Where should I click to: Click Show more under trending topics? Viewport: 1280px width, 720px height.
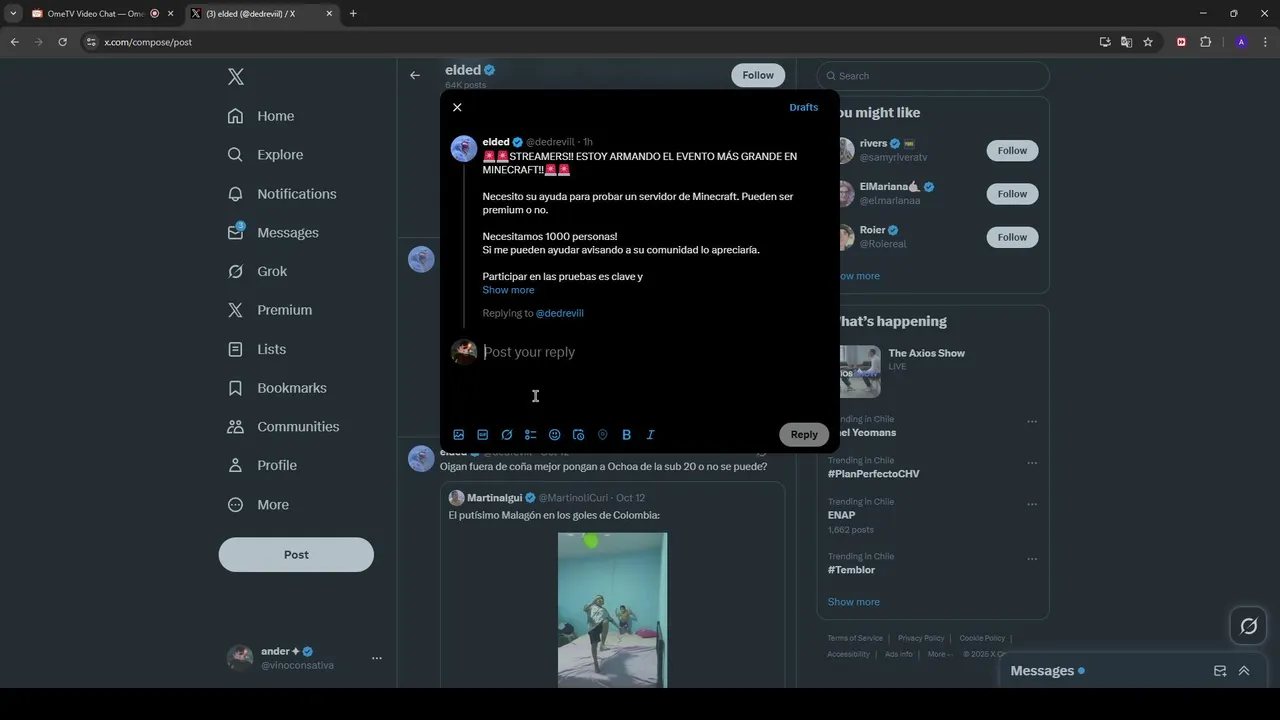(853, 602)
